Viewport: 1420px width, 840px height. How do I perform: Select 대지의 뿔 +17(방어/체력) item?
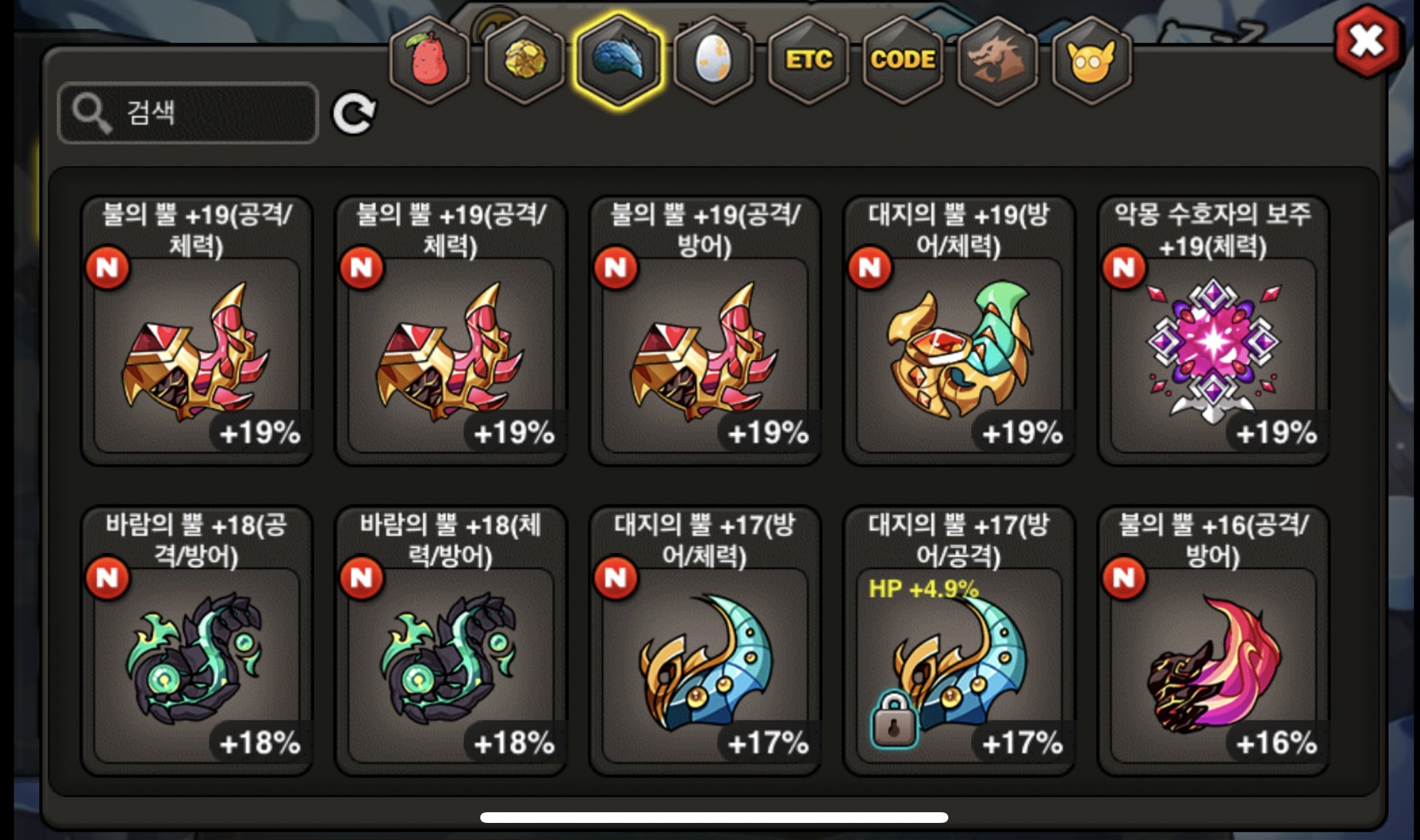[x=705, y=641]
